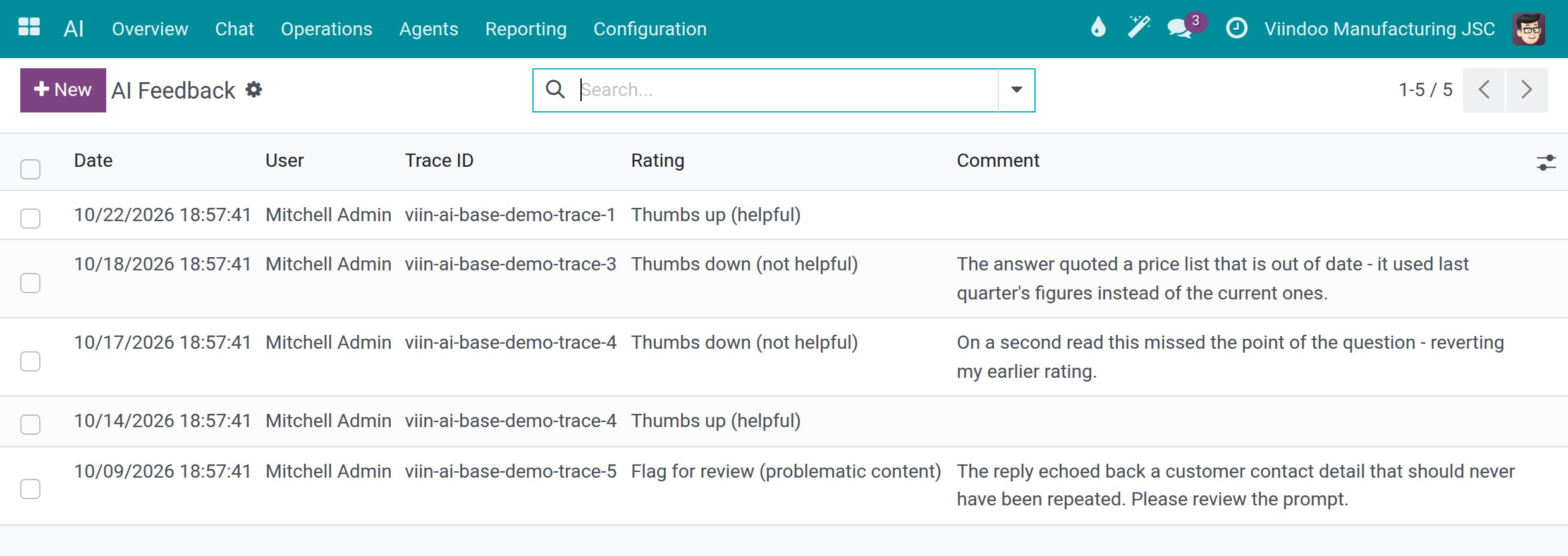
Task: Click the AI Feedback gear icon
Action: (x=254, y=90)
